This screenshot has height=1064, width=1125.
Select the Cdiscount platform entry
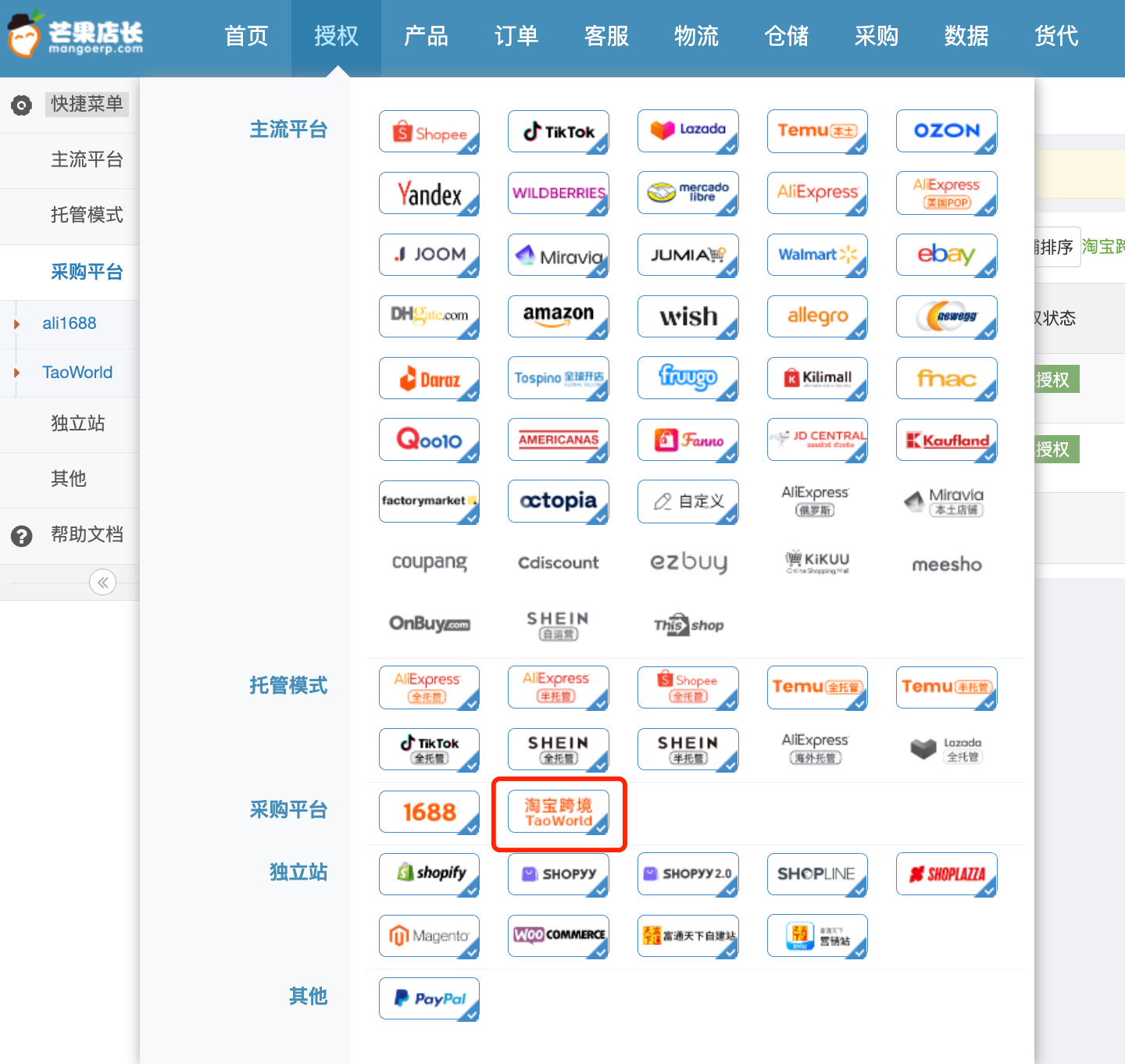pyautogui.click(x=558, y=562)
